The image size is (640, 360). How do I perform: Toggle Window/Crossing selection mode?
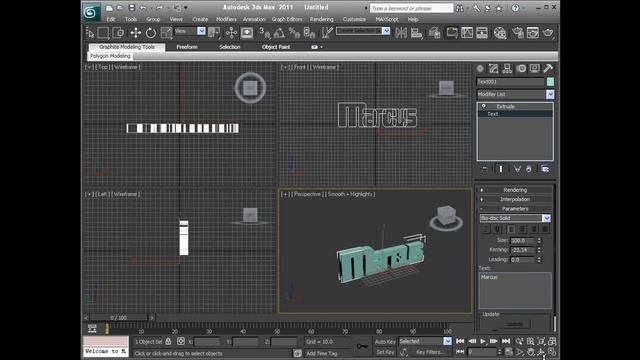[x=118, y=33]
